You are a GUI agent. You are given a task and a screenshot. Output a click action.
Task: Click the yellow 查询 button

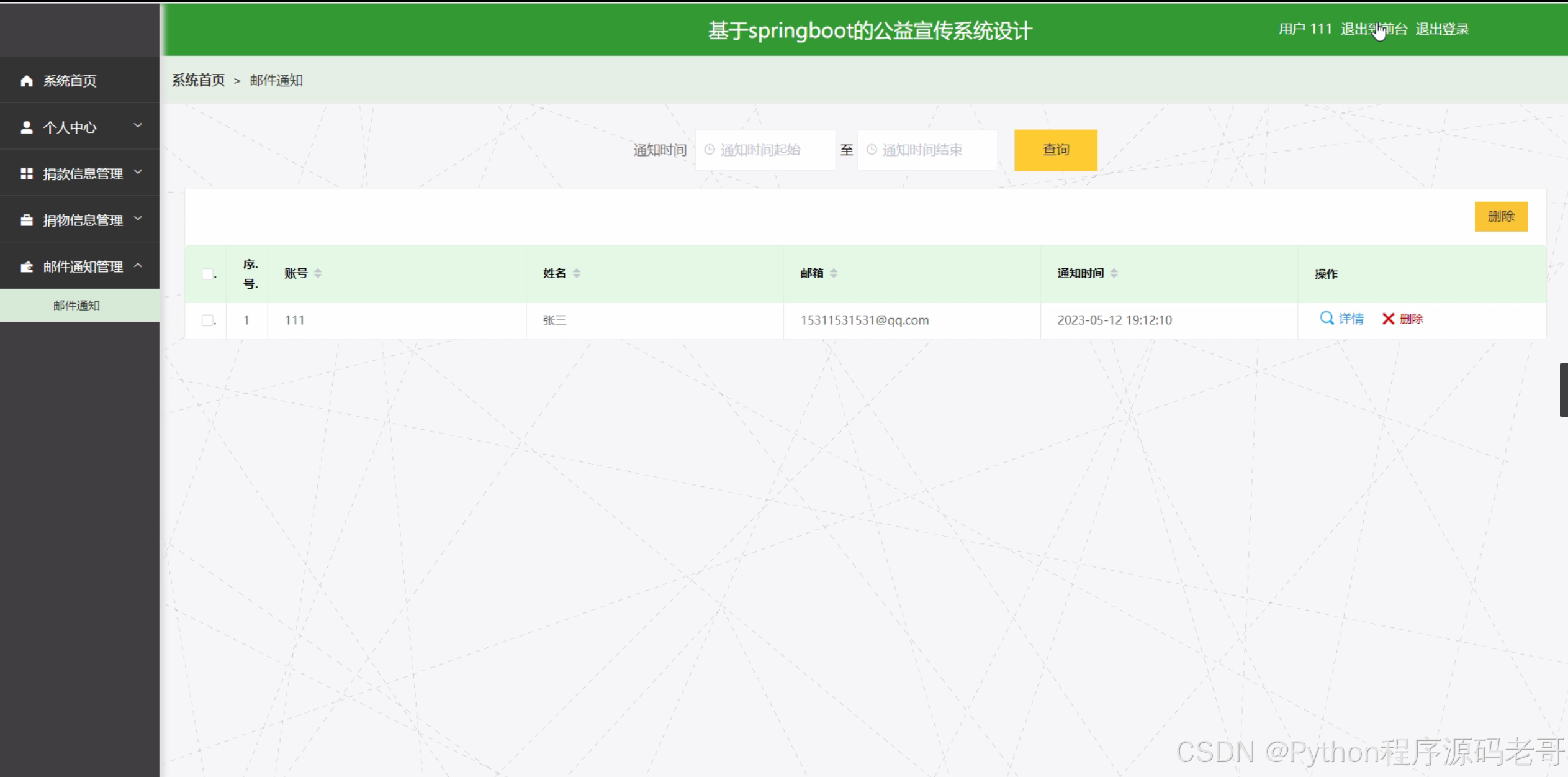tap(1055, 150)
